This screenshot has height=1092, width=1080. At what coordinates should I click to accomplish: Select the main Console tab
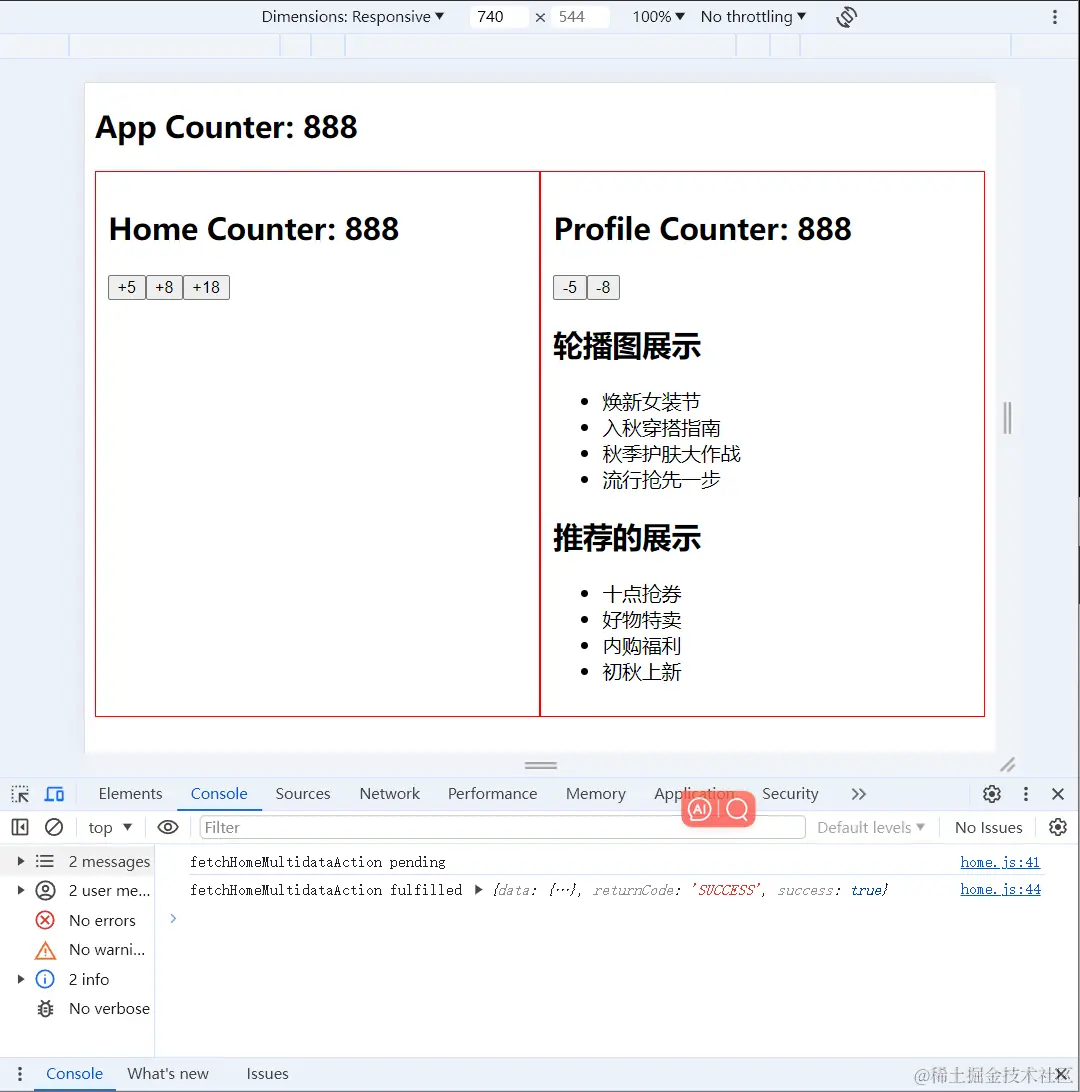pyautogui.click(x=219, y=794)
